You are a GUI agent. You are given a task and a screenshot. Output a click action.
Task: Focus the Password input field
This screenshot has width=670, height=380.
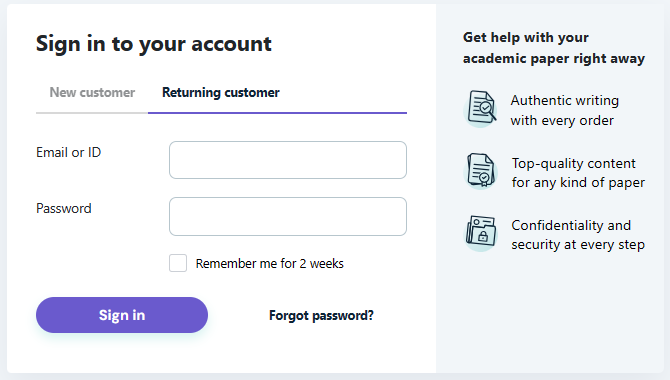point(288,216)
